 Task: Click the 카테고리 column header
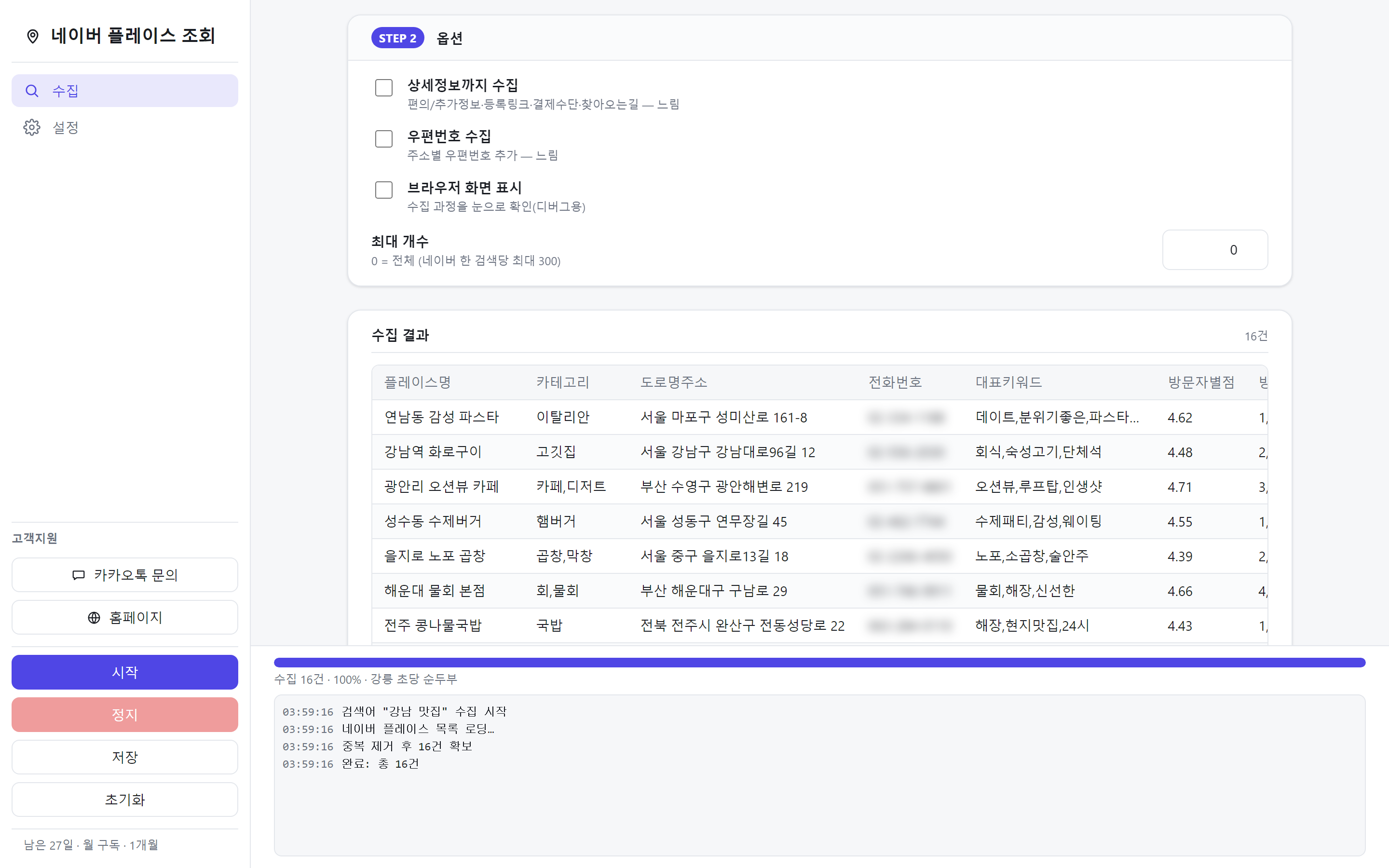[x=562, y=382]
